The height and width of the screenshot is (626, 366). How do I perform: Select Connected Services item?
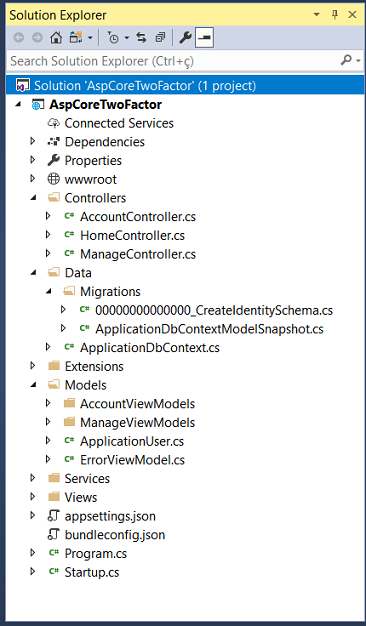click(x=119, y=123)
